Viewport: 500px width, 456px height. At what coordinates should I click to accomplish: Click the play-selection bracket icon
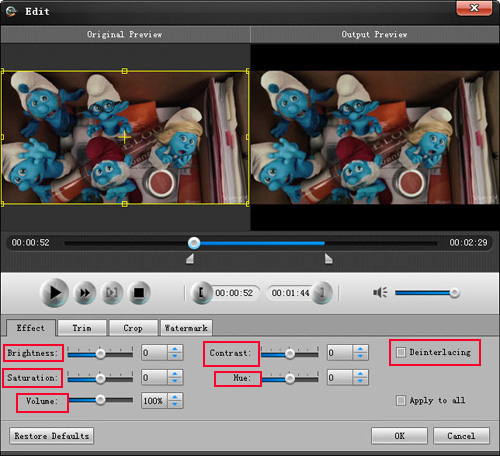112,293
